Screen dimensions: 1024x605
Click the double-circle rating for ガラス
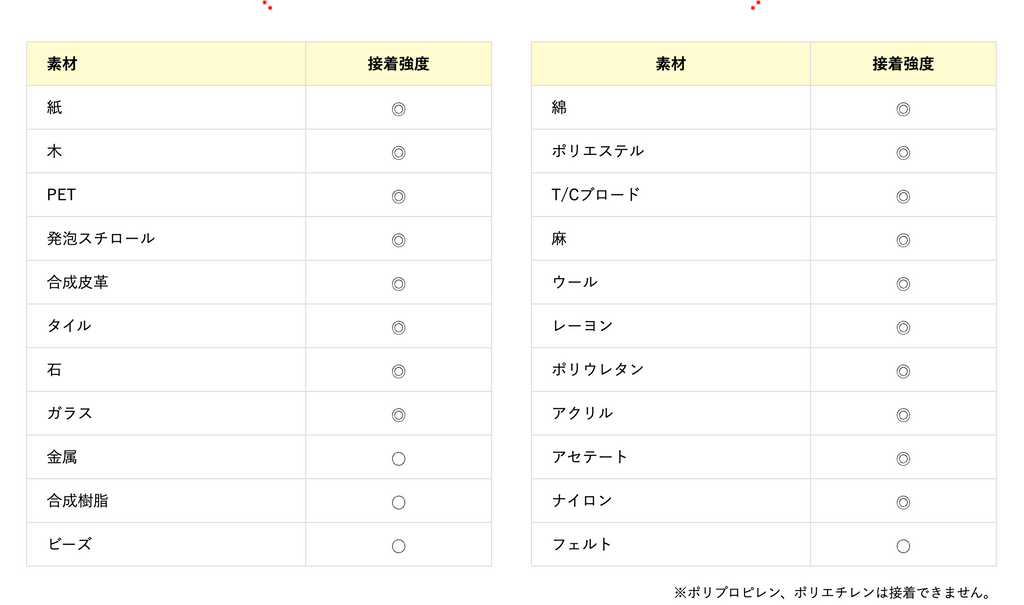click(398, 415)
